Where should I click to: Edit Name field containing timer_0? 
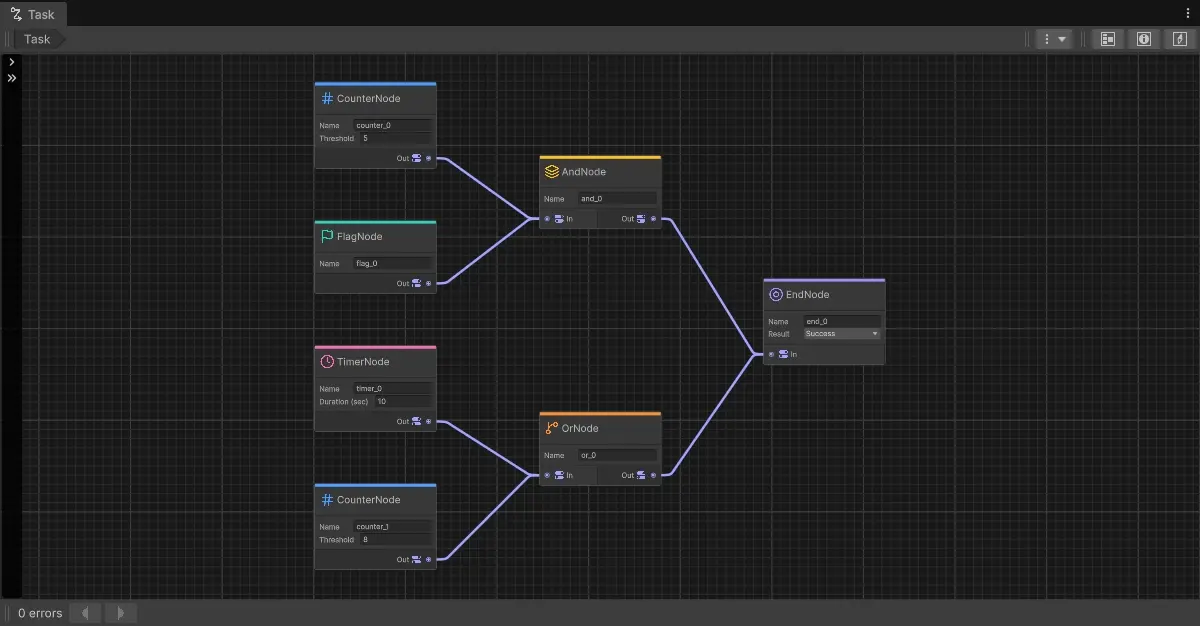pos(392,388)
